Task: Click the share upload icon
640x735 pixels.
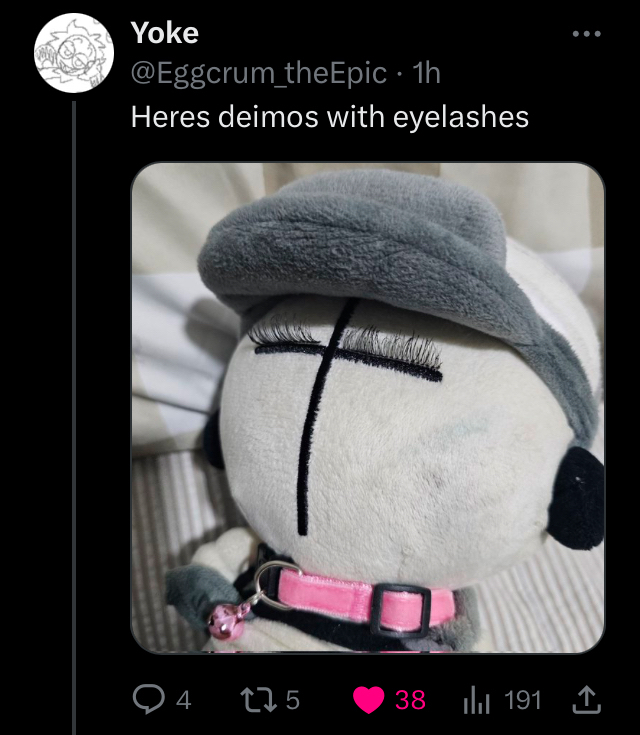Action: (588, 700)
